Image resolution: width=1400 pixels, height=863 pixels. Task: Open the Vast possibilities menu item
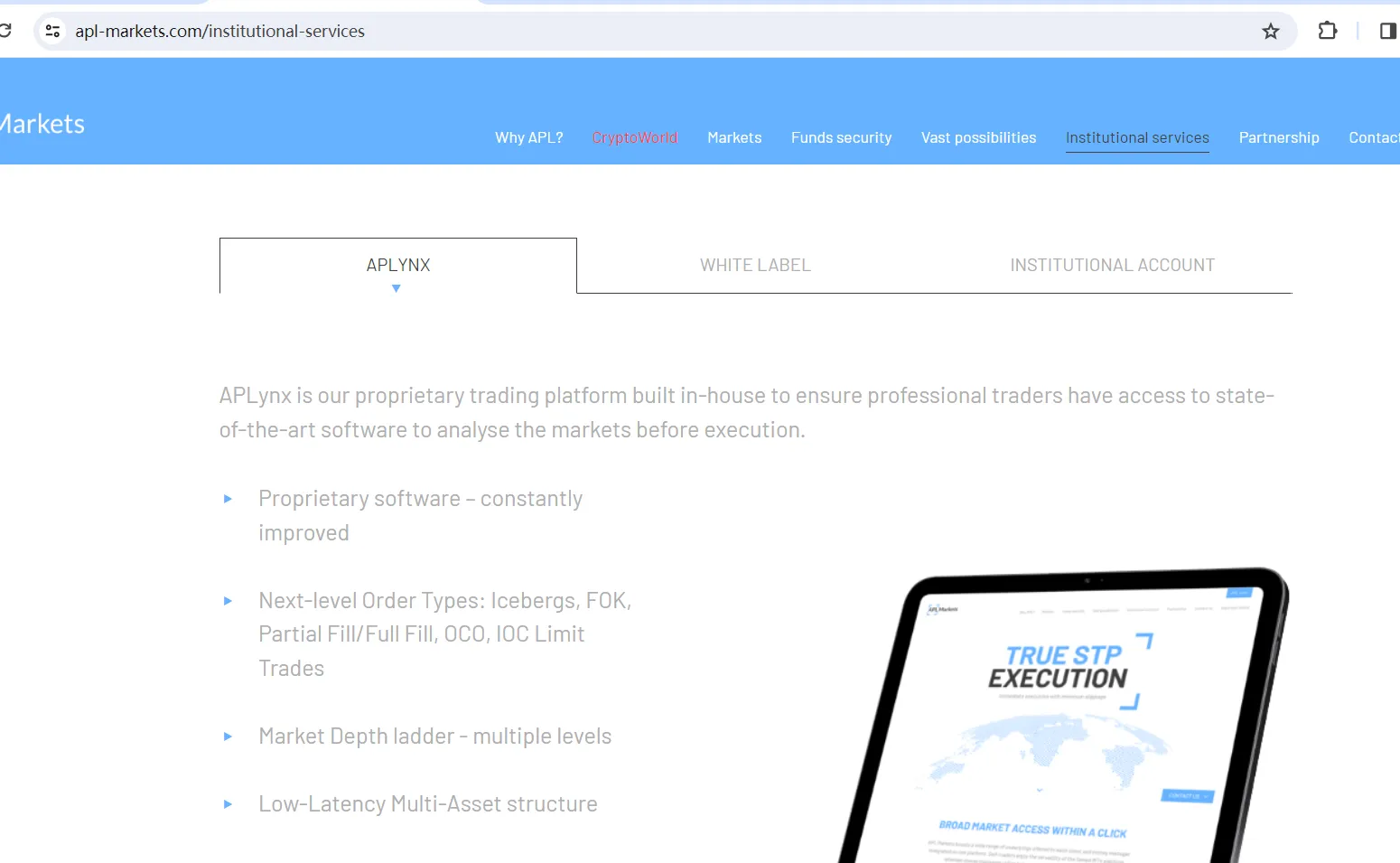pos(979,137)
